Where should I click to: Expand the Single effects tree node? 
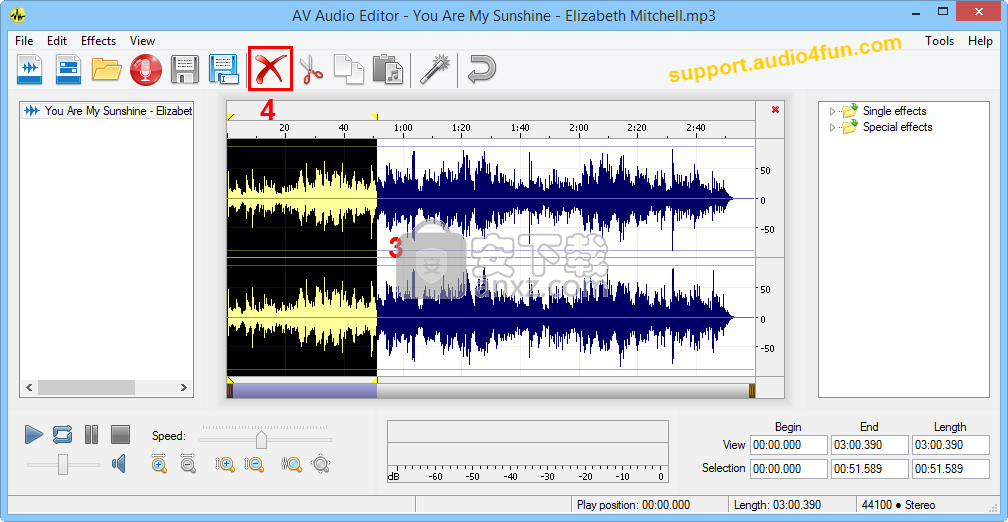(832, 111)
